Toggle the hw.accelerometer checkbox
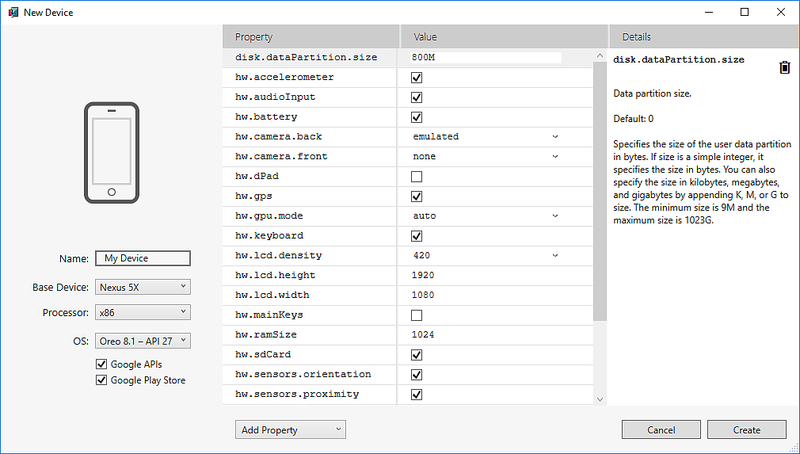This screenshot has width=800, height=454. coord(417,77)
